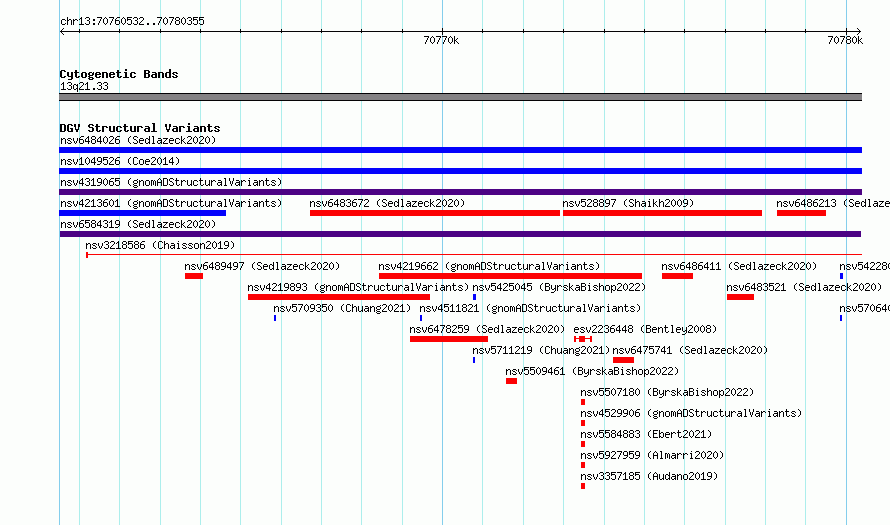The height and width of the screenshot is (525, 890).
Task: Open variant nsv1049526 (Coe2014) label
Action: (x=120, y=161)
